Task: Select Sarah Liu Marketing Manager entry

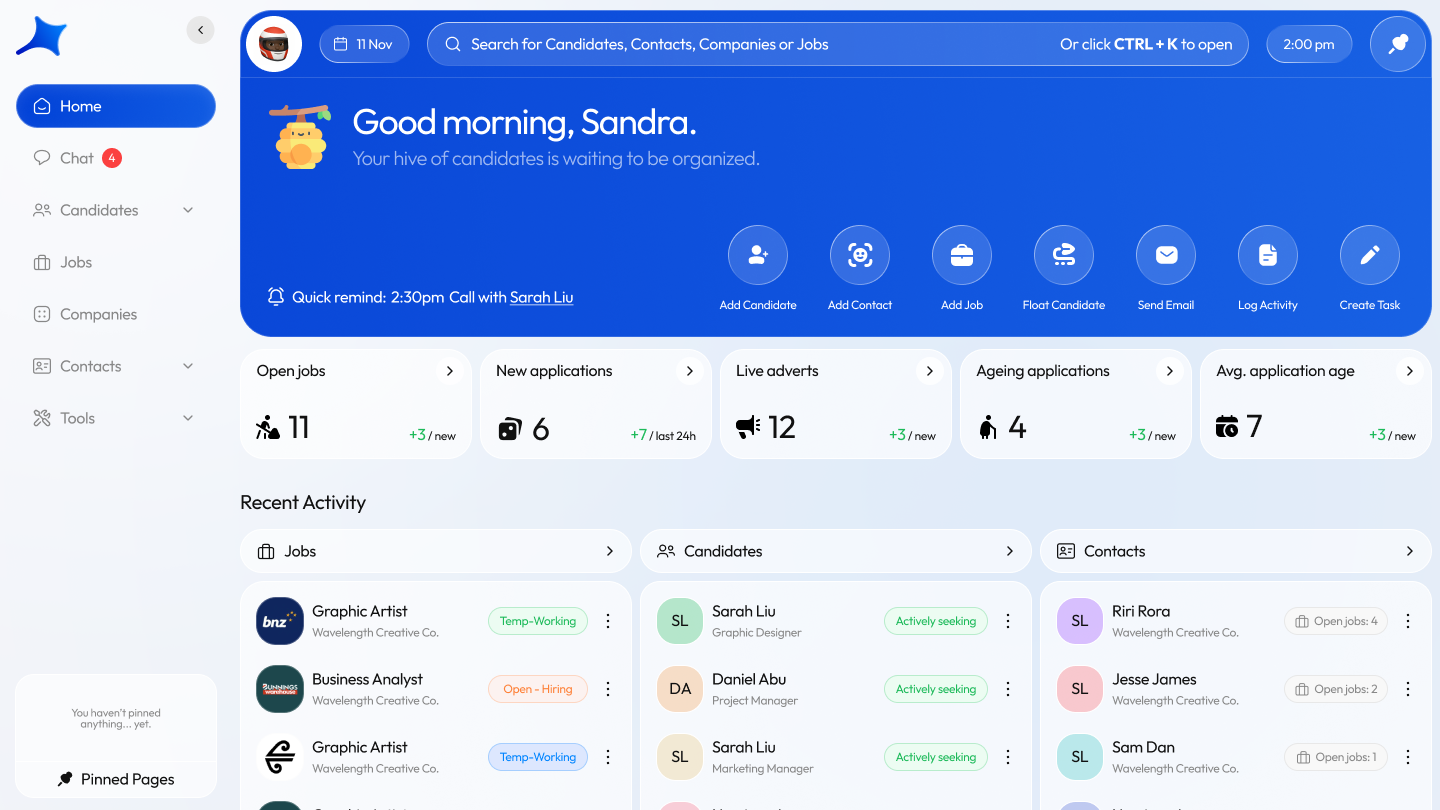Action: [x=836, y=757]
